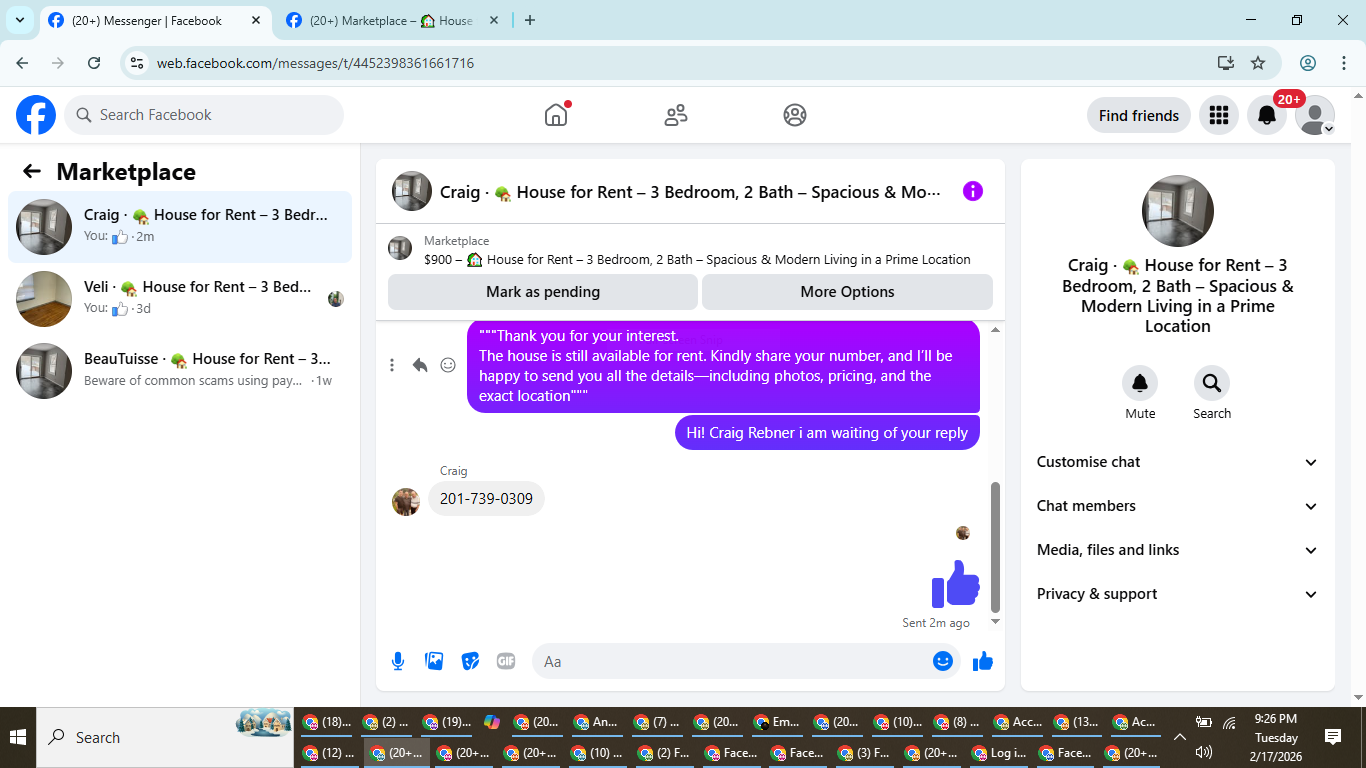Search in conversation magnifier
Screen dimensions: 1366x768
[x=1212, y=383]
